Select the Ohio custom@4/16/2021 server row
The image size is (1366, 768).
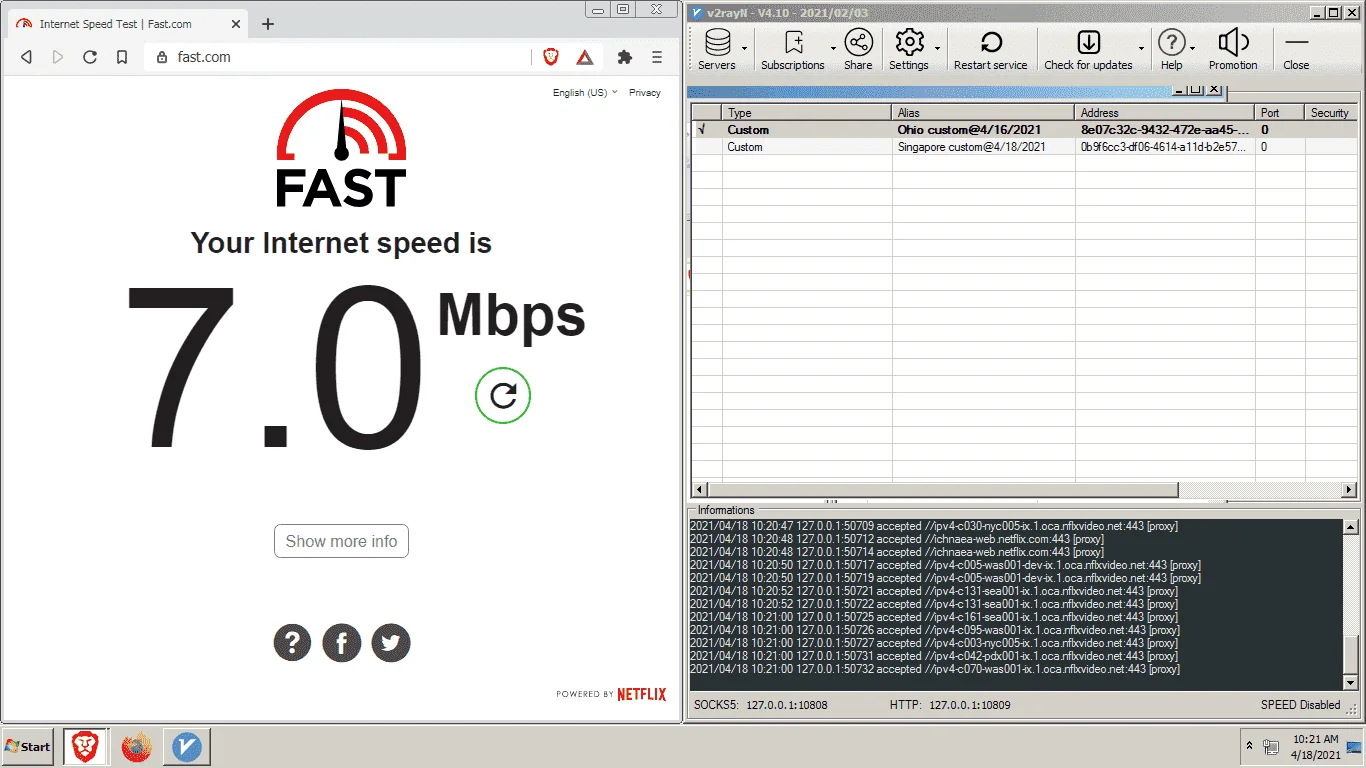(1024, 130)
